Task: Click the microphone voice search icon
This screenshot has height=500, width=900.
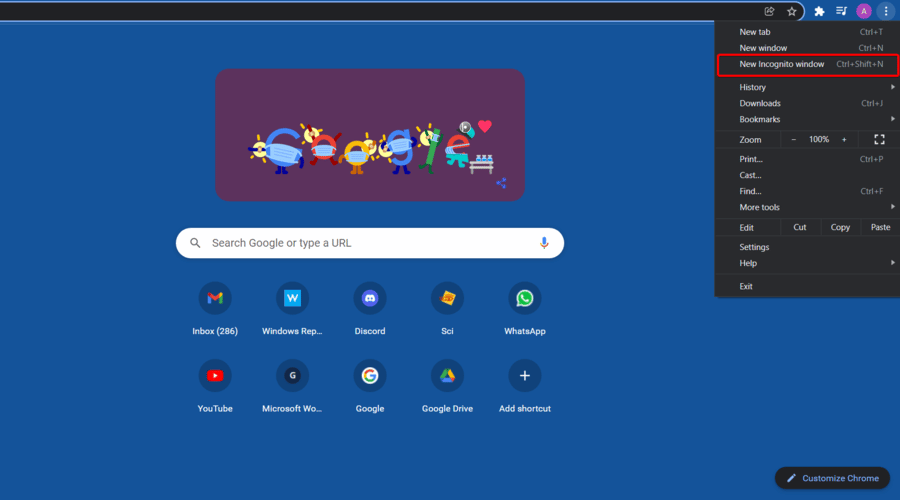Action: pos(544,243)
